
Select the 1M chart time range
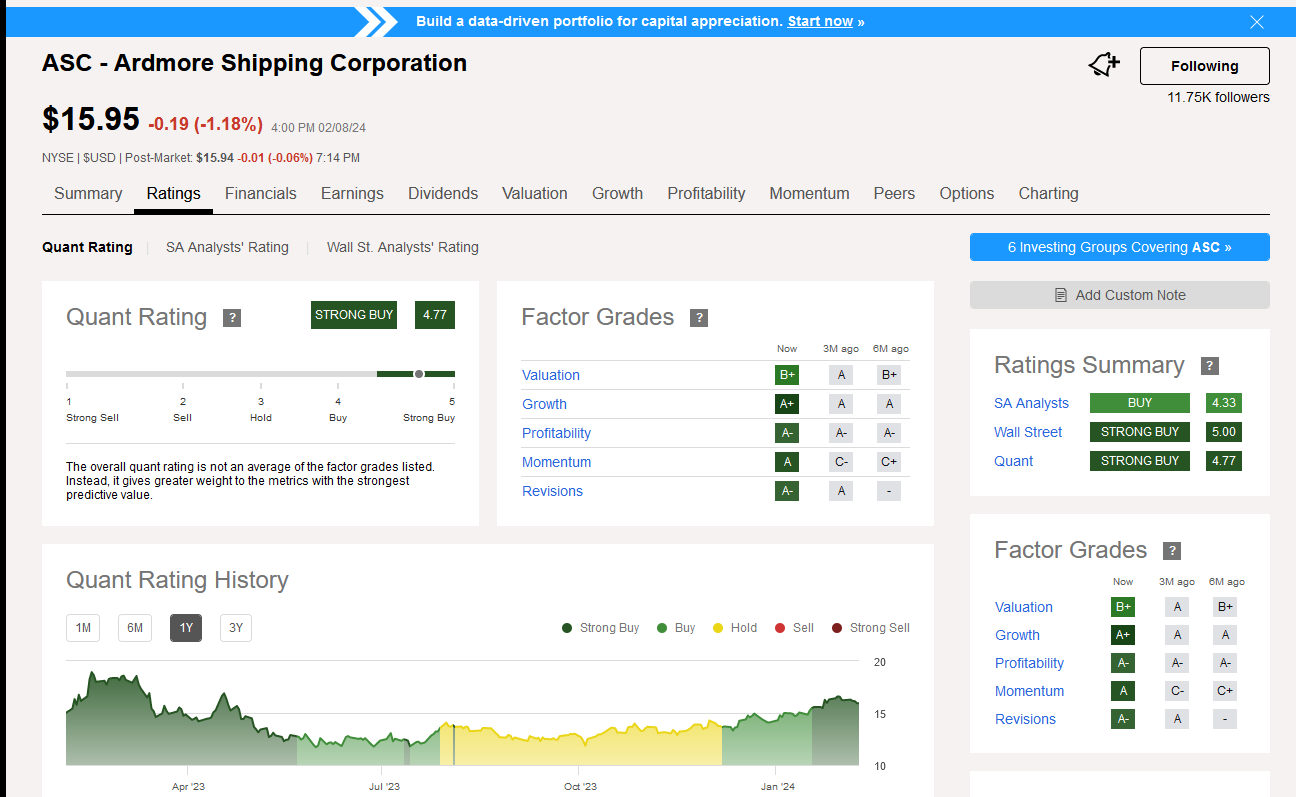click(83, 628)
